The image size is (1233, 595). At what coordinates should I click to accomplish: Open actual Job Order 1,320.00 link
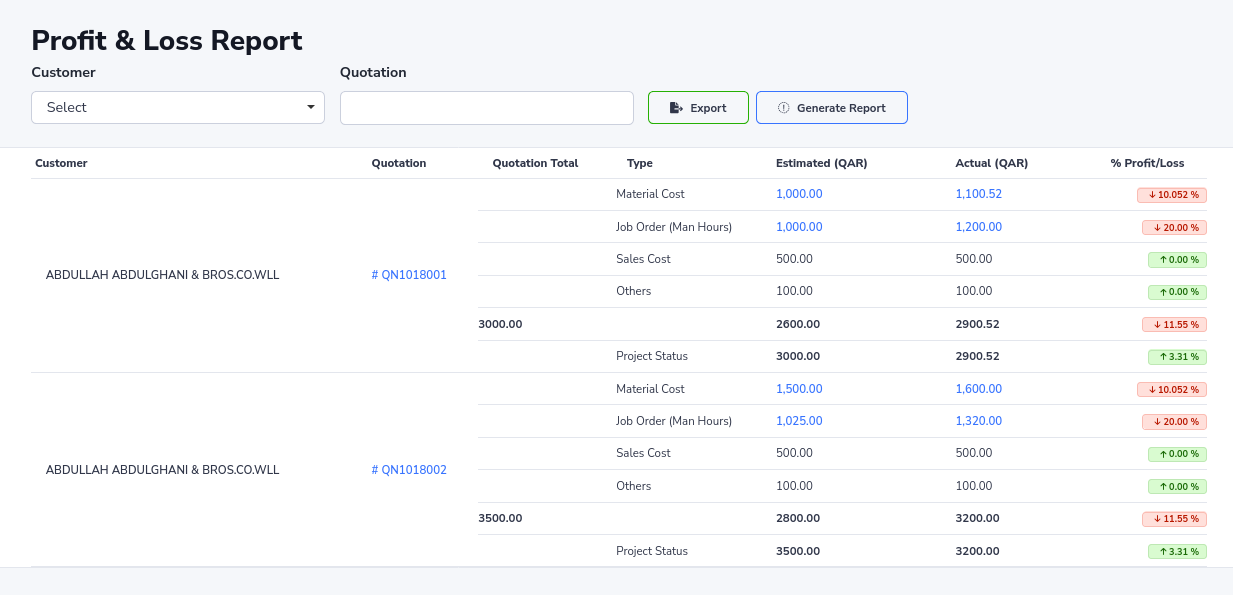[x=979, y=421]
